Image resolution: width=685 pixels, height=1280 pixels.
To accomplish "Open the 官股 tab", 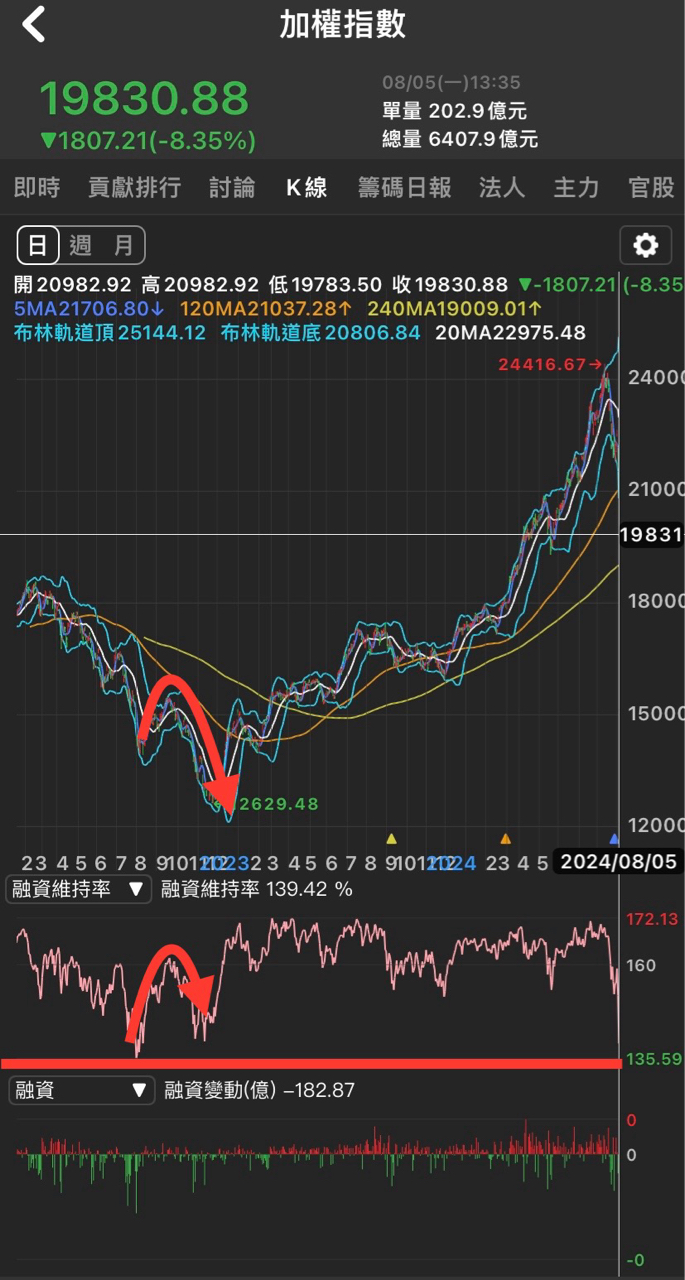I will tap(651, 187).
